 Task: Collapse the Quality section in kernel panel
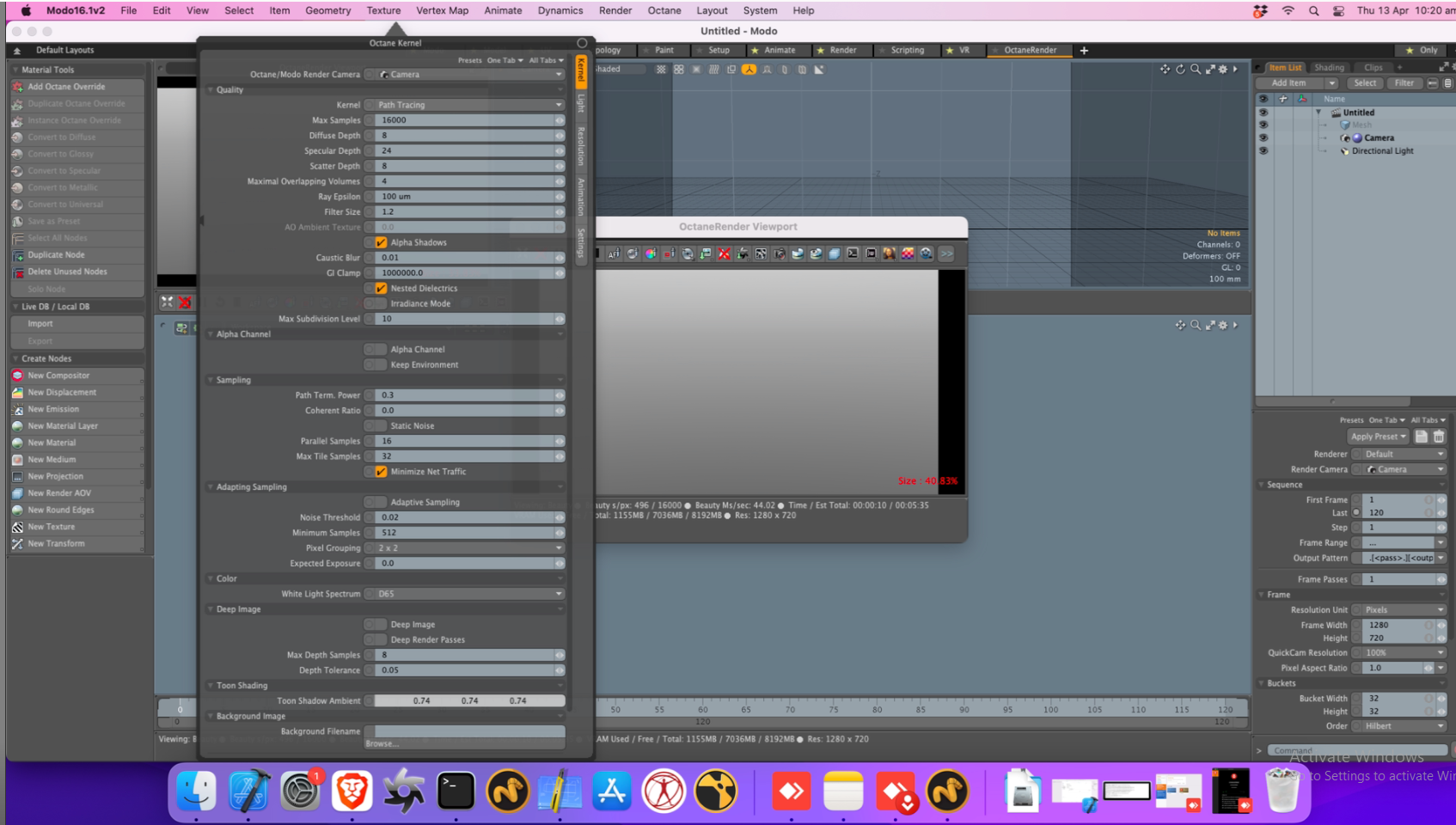(x=211, y=90)
